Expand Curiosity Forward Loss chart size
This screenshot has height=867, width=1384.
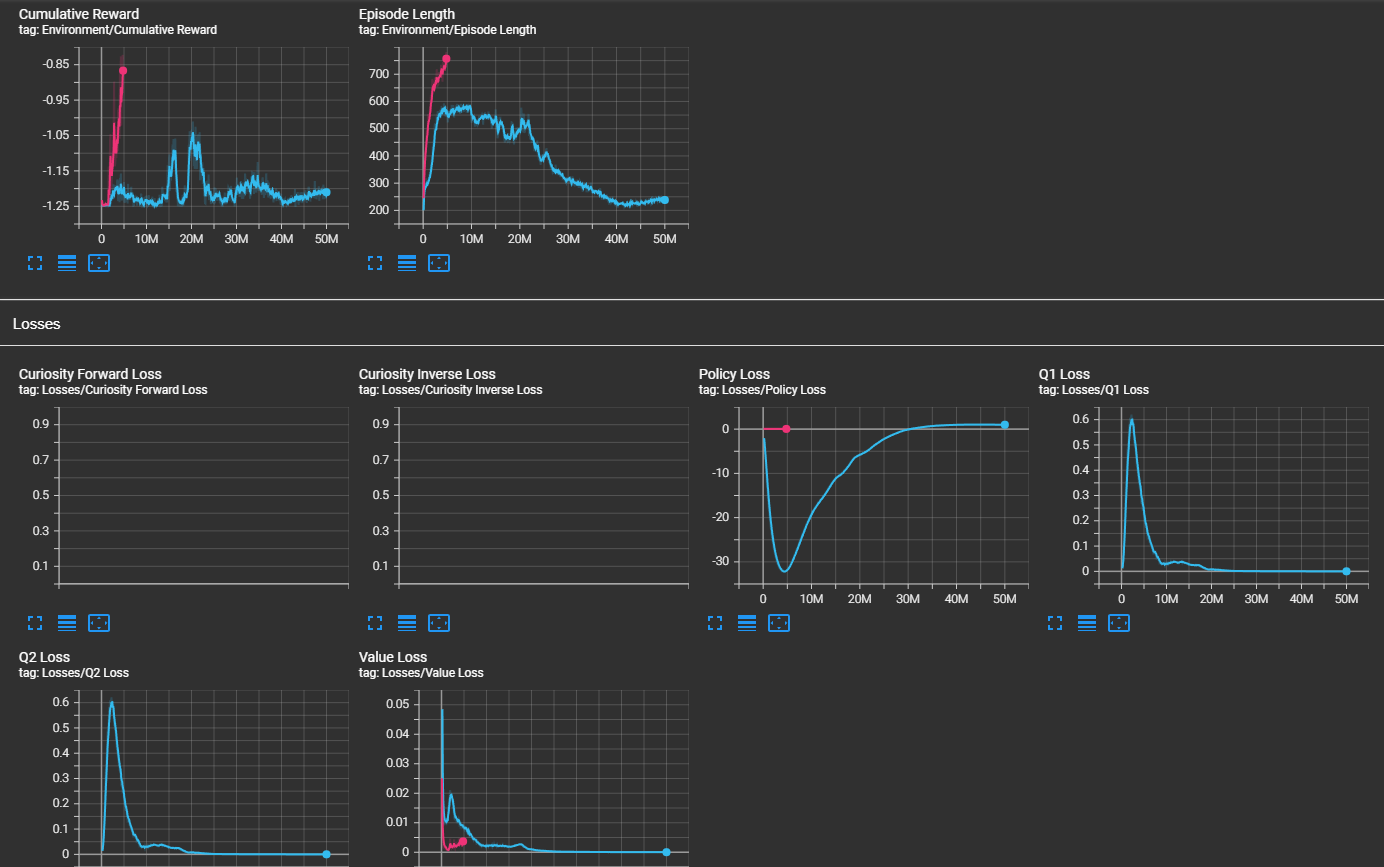click(36, 623)
